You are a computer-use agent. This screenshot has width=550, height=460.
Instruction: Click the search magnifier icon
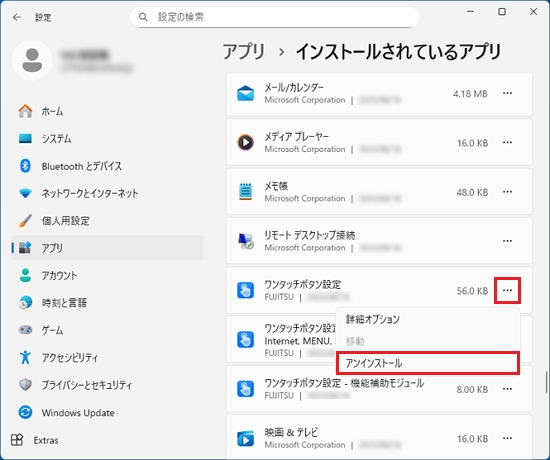[143, 17]
